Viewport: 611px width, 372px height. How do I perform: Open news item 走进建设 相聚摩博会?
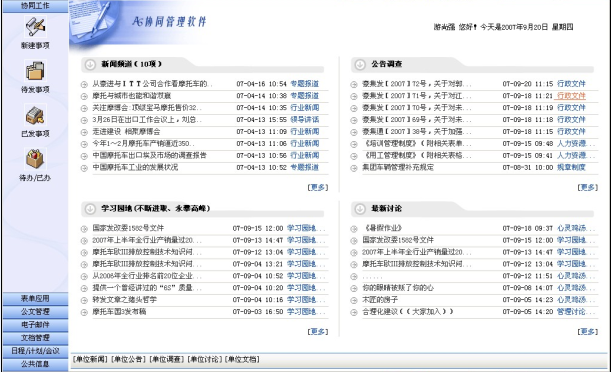pyautogui.click(x=126, y=132)
